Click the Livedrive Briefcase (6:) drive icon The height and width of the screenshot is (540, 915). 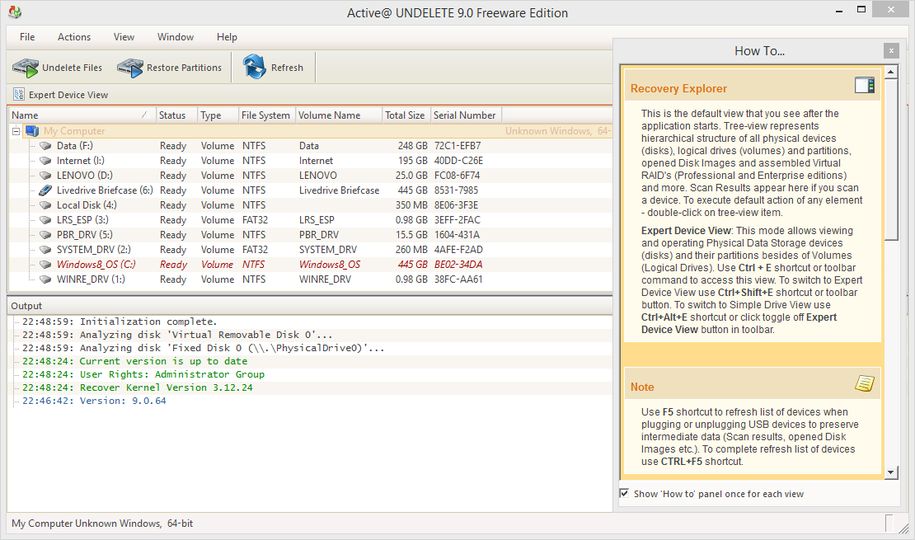tap(46, 190)
